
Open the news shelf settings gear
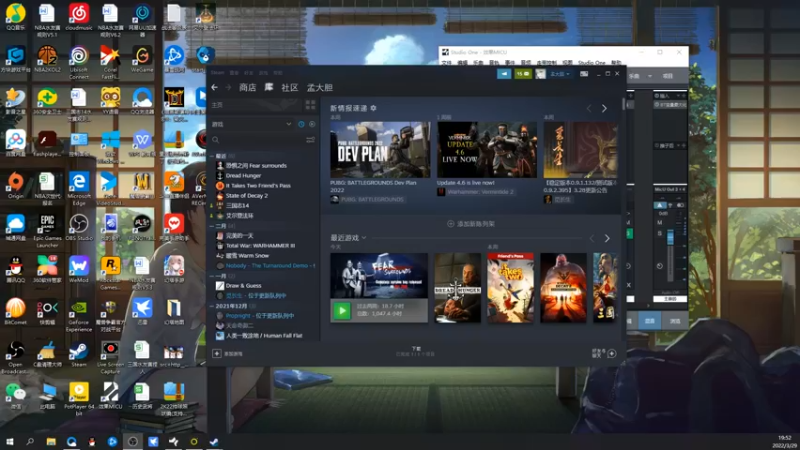(x=373, y=108)
